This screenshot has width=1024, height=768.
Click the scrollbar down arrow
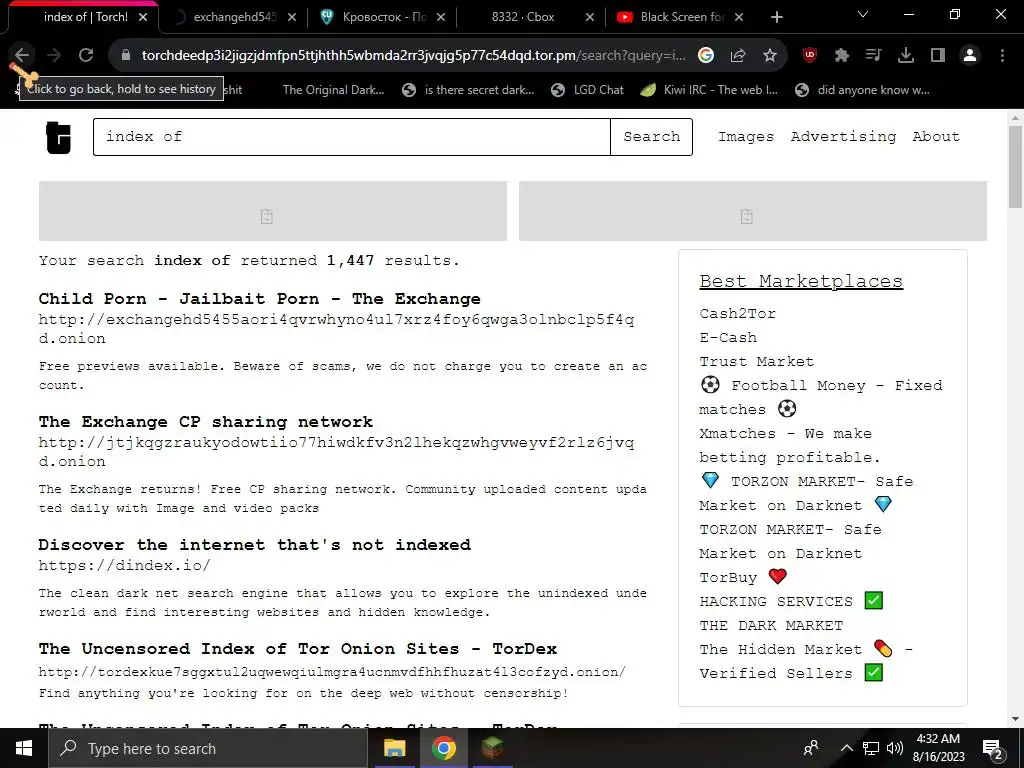[x=1015, y=719]
